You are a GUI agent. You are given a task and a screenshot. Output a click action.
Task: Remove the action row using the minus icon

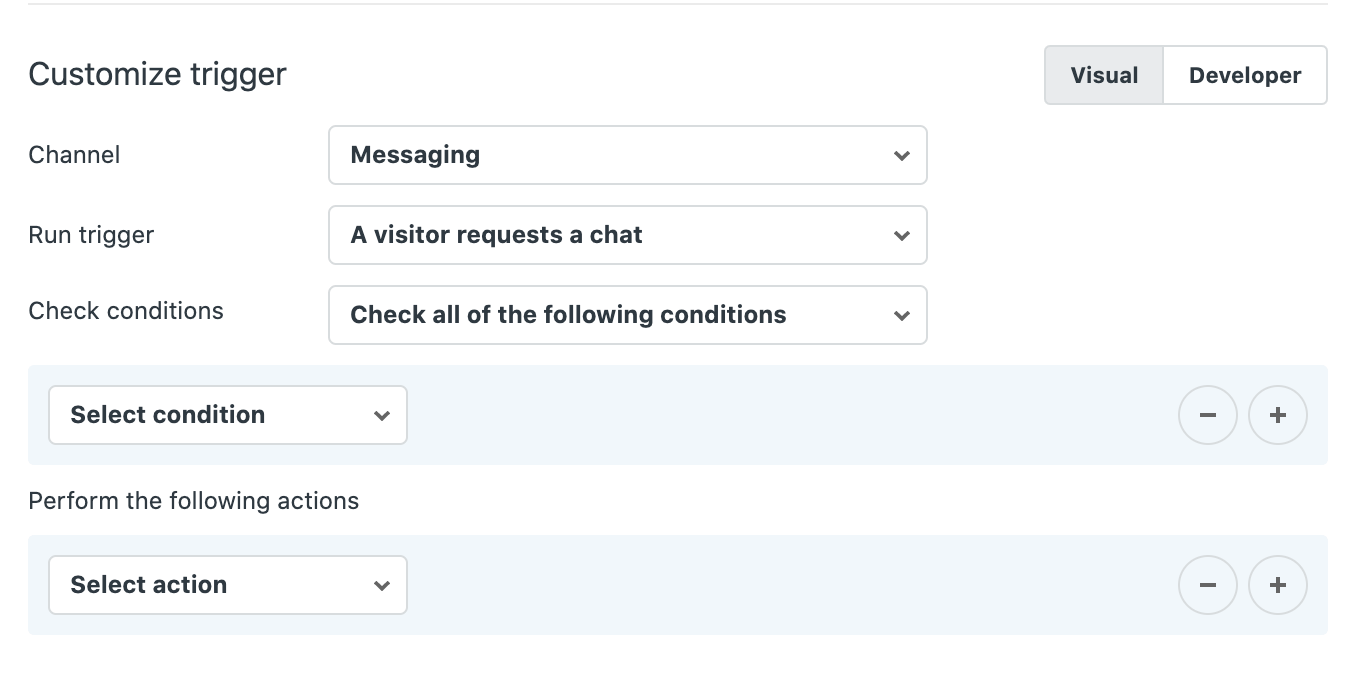1208,585
